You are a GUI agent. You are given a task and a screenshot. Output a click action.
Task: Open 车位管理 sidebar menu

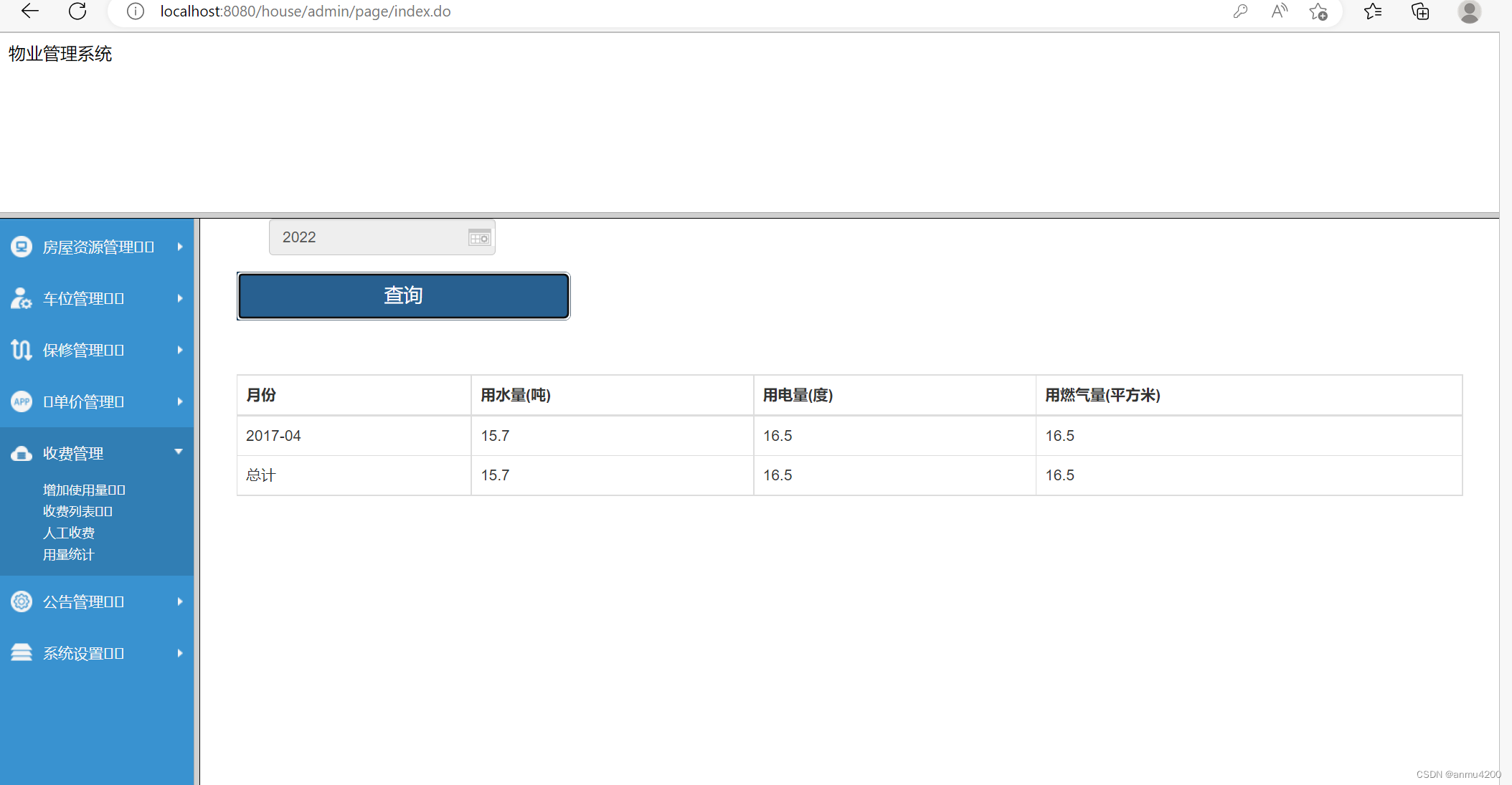(x=97, y=298)
